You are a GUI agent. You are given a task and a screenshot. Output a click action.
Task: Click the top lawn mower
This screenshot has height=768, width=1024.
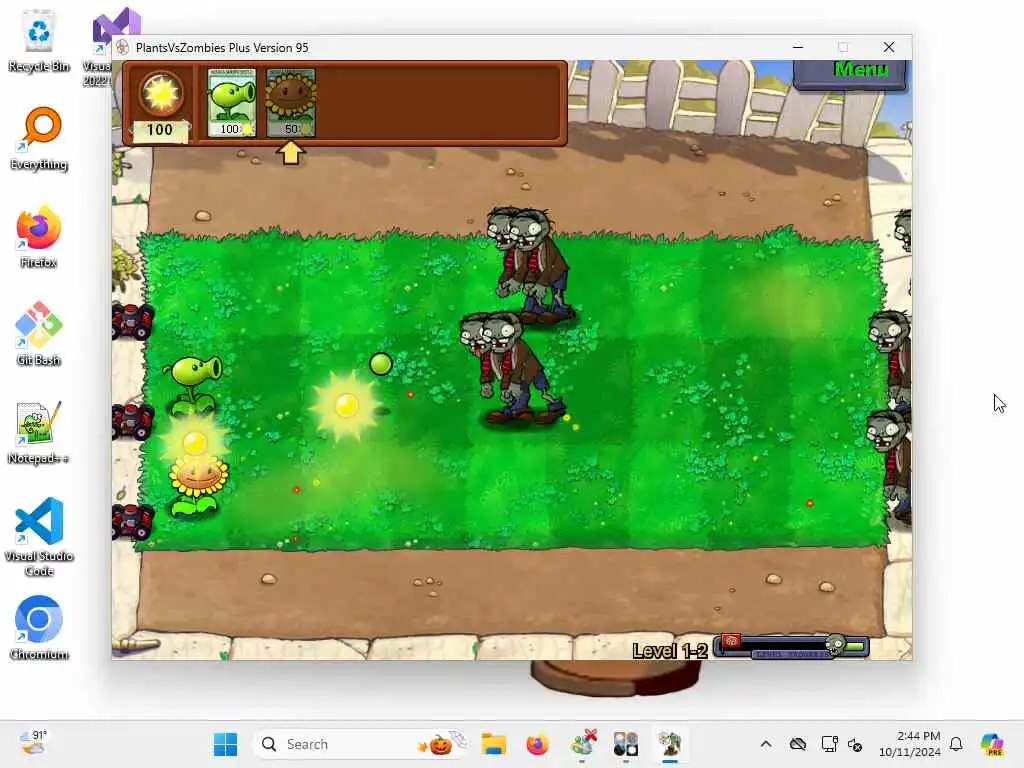133,321
